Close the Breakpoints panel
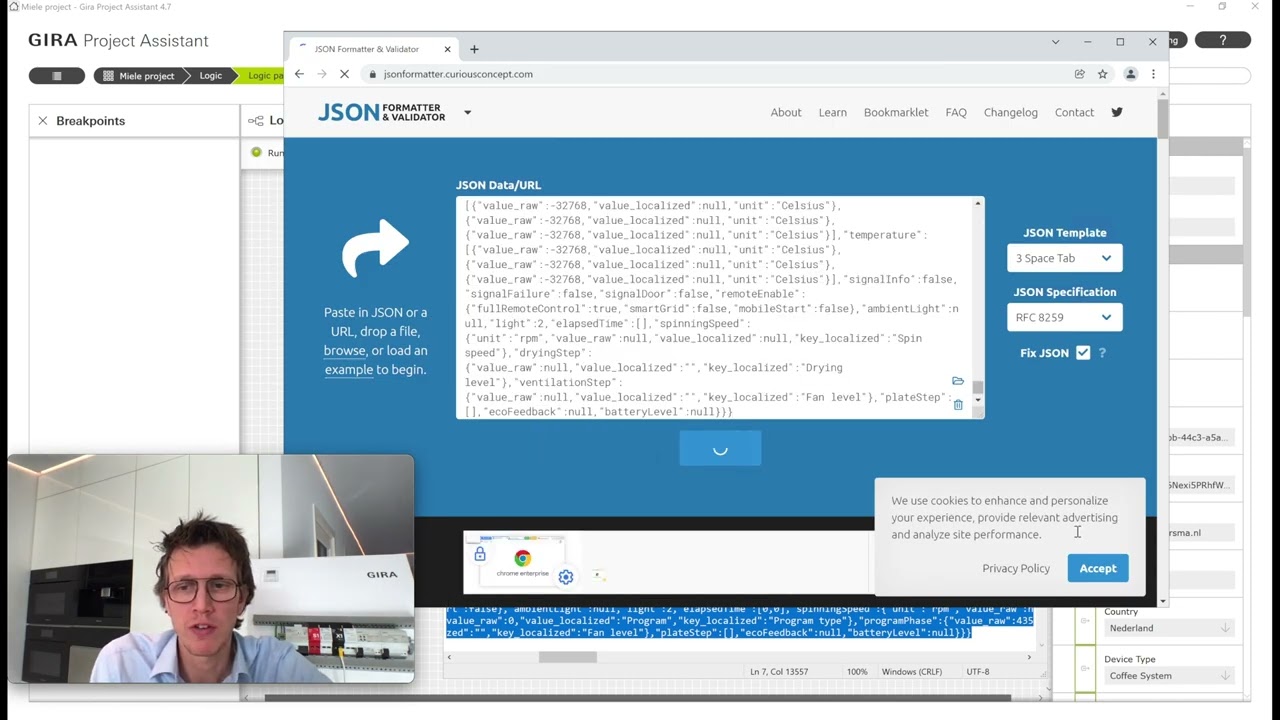This screenshot has height=720, width=1280. [x=42, y=121]
